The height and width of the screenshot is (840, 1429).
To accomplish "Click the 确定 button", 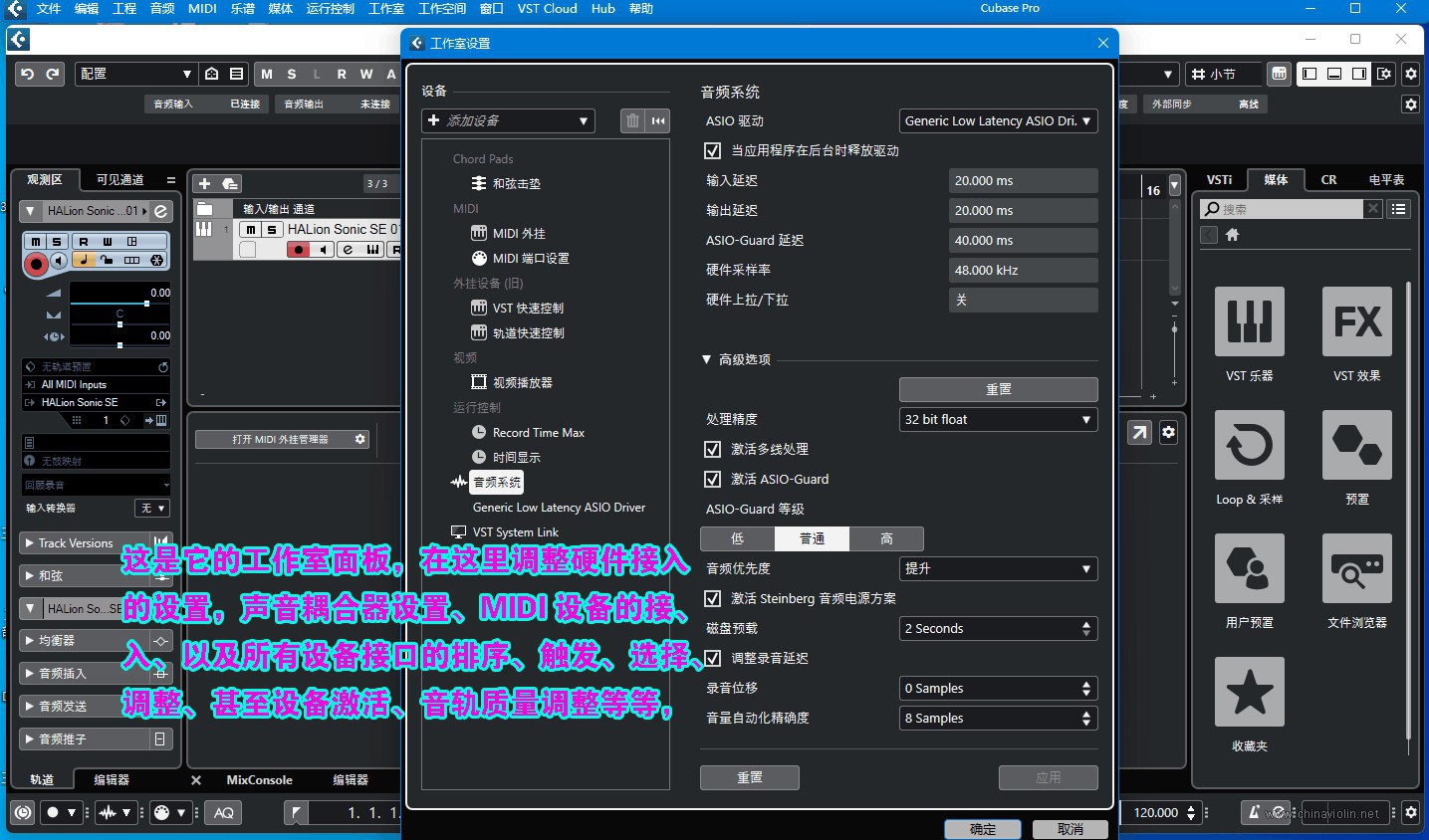I will pos(983,829).
